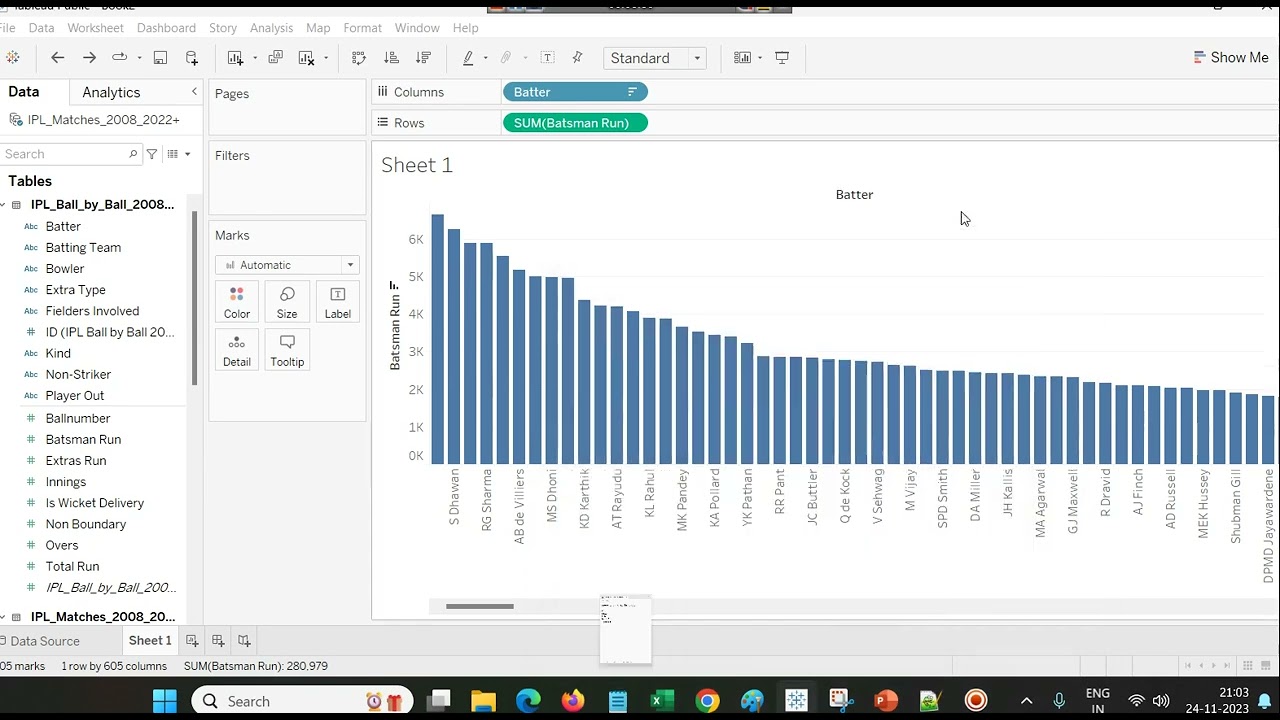Swap rows and columns icon
The image size is (1280, 720).
[359, 58]
